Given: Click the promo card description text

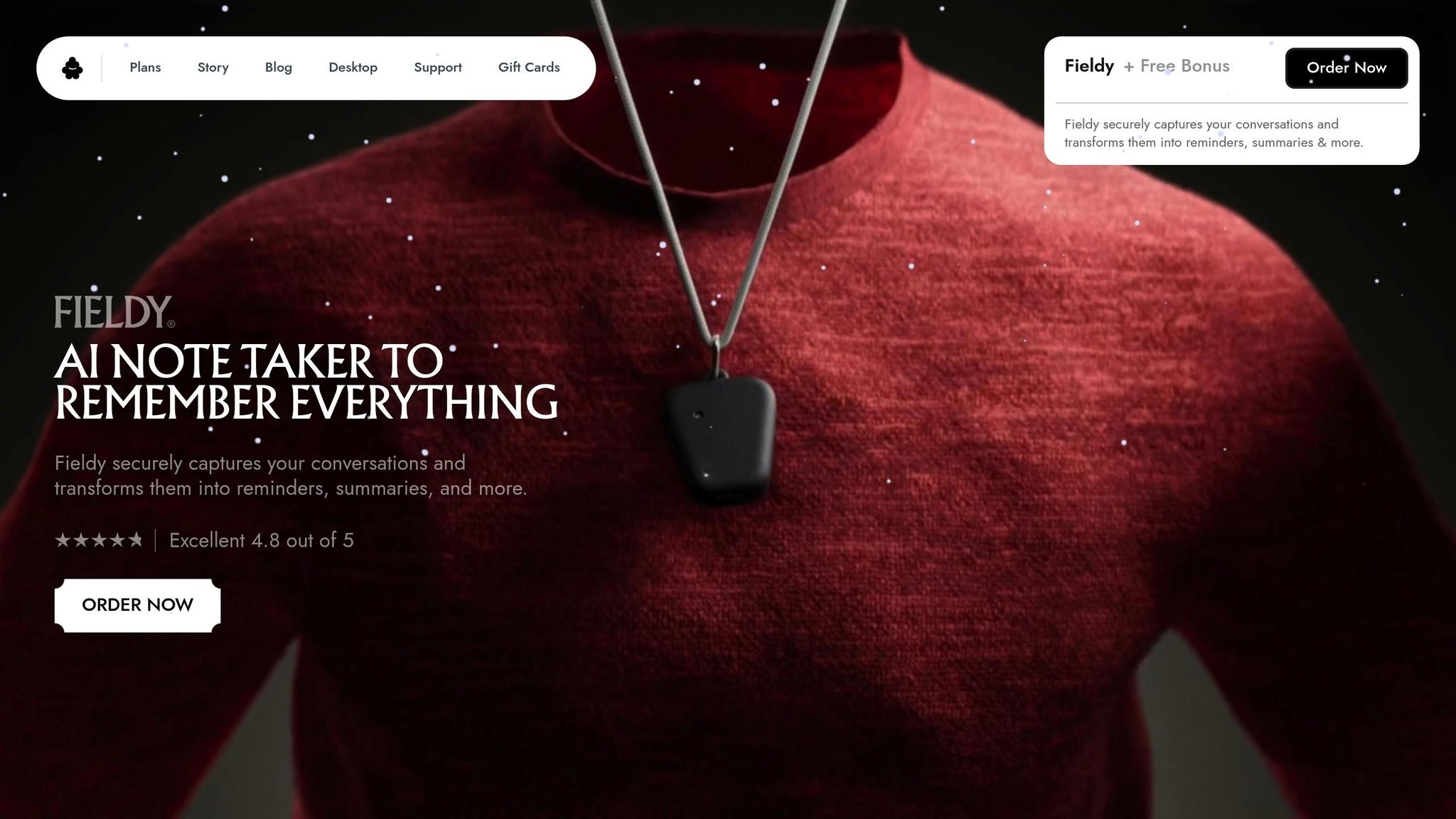Looking at the screenshot, I should pyautogui.click(x=1213, y=133).
